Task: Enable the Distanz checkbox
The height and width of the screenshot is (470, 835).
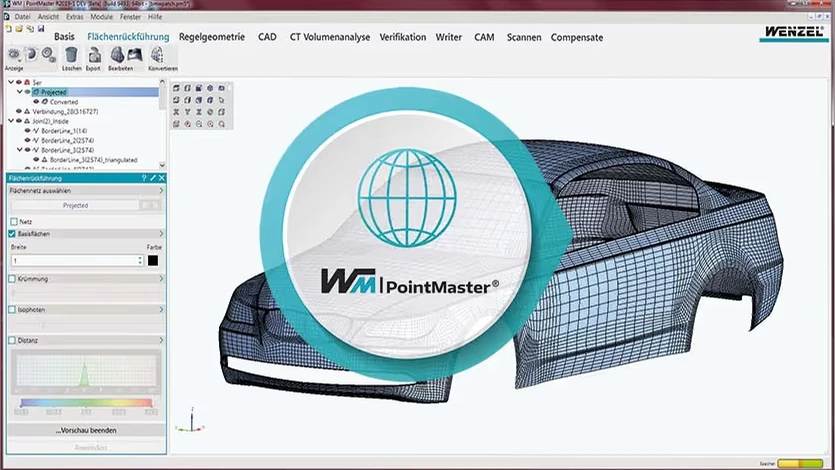Action: click(x=12, y=340)
